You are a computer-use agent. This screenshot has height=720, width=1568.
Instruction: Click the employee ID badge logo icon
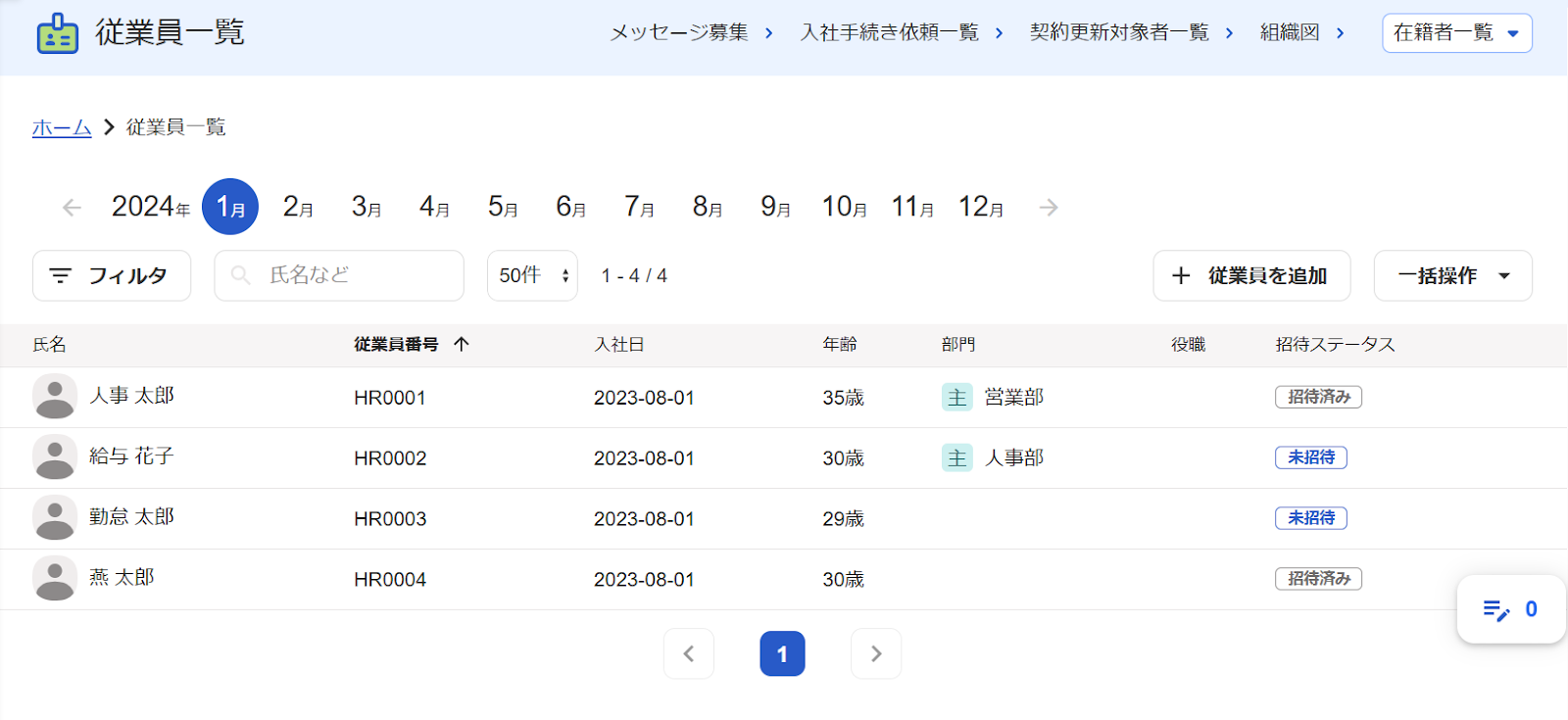click(58, 33)
